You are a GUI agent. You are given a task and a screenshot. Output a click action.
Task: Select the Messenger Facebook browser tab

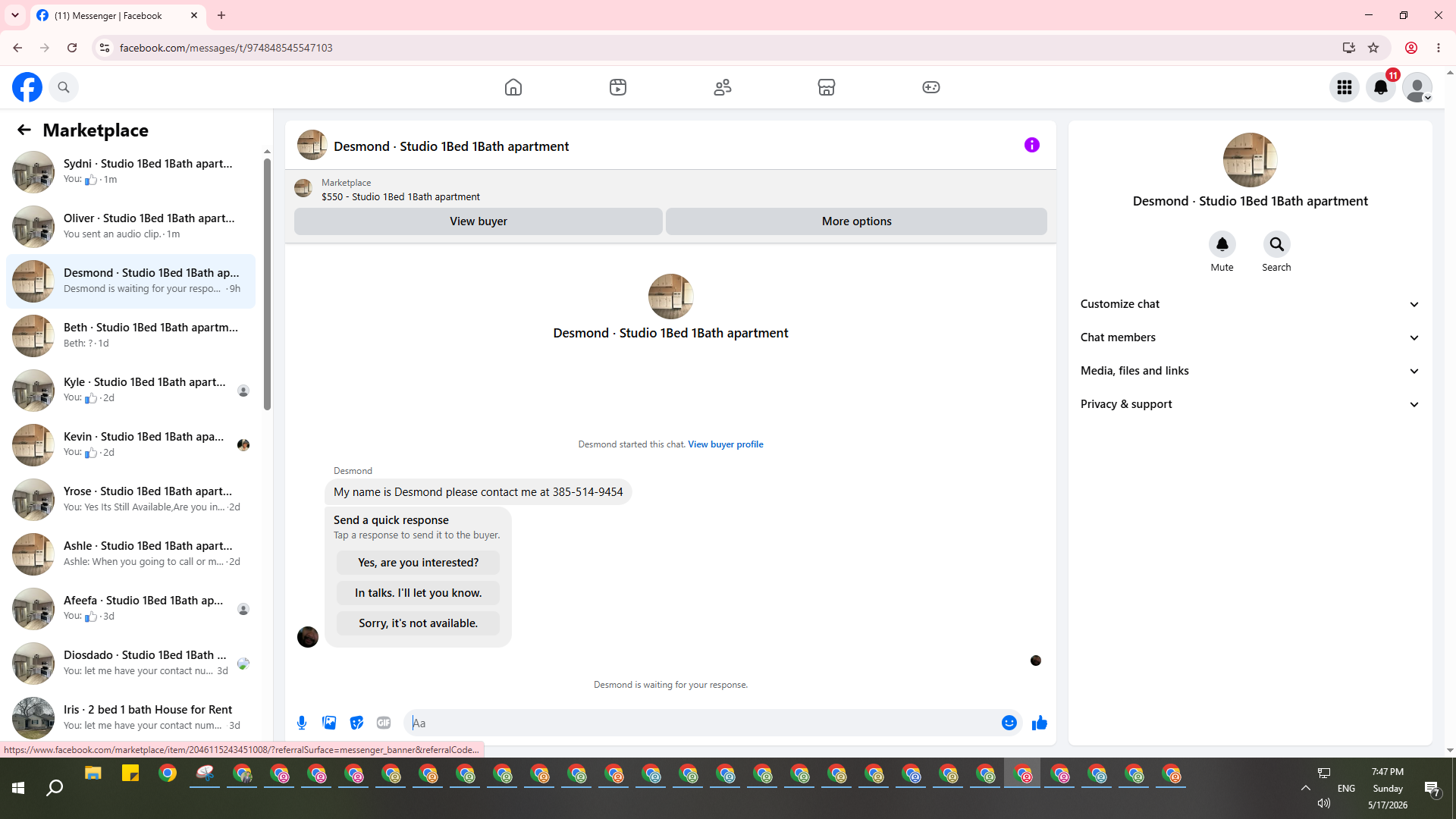pos(118,15)
